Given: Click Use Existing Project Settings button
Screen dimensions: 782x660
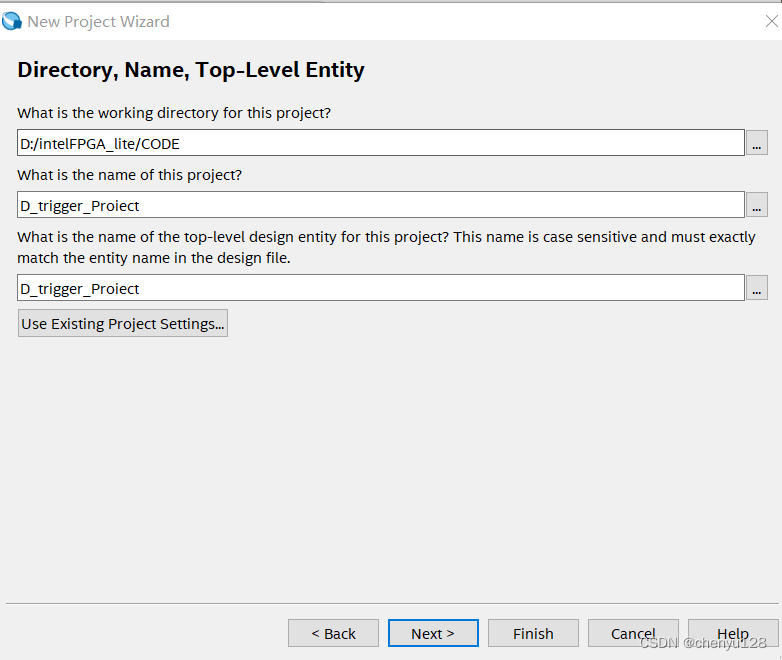Looking at the screenshot, I should pyautogui.click(x=123, y=323).
